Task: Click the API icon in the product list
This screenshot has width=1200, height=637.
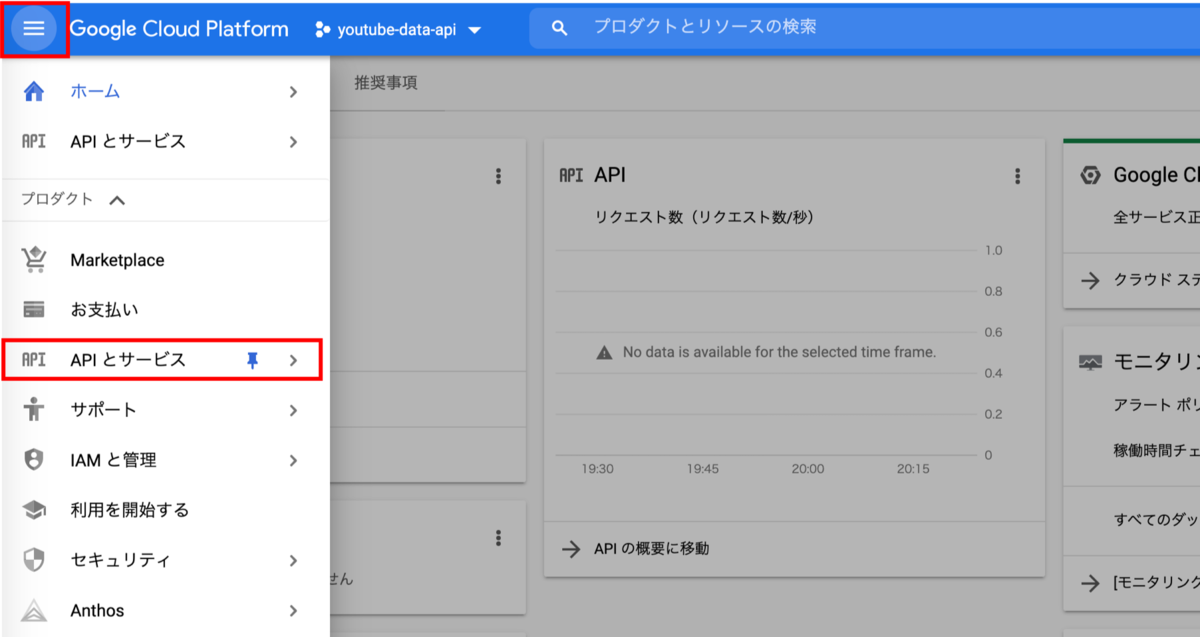Action: tap(34, 360)
